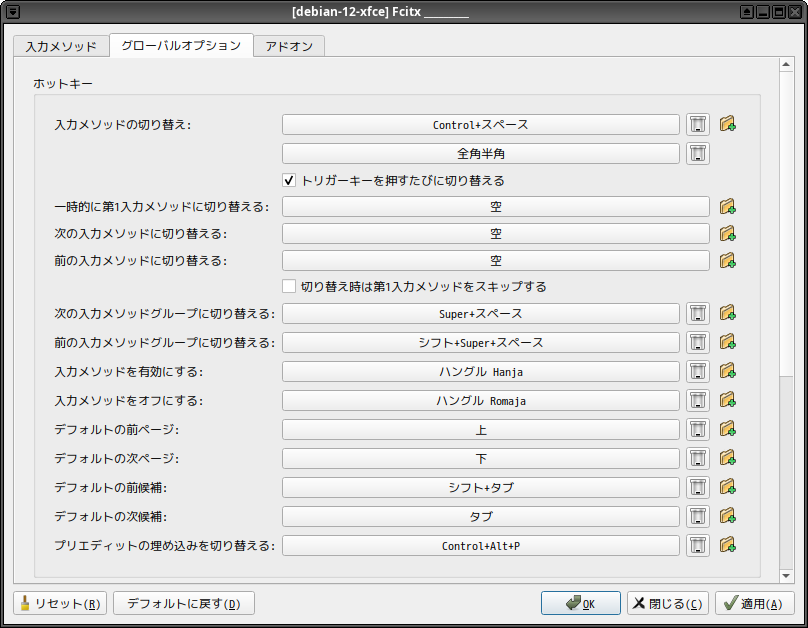Clear the Control+スペース switching hotkey
Image resolution: width=808 pixels, height=628 pixels.
tap(697, 124)
